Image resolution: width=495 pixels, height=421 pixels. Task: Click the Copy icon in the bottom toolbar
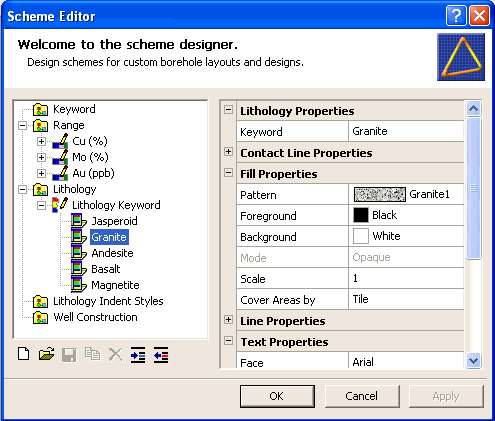pos(92,354)
